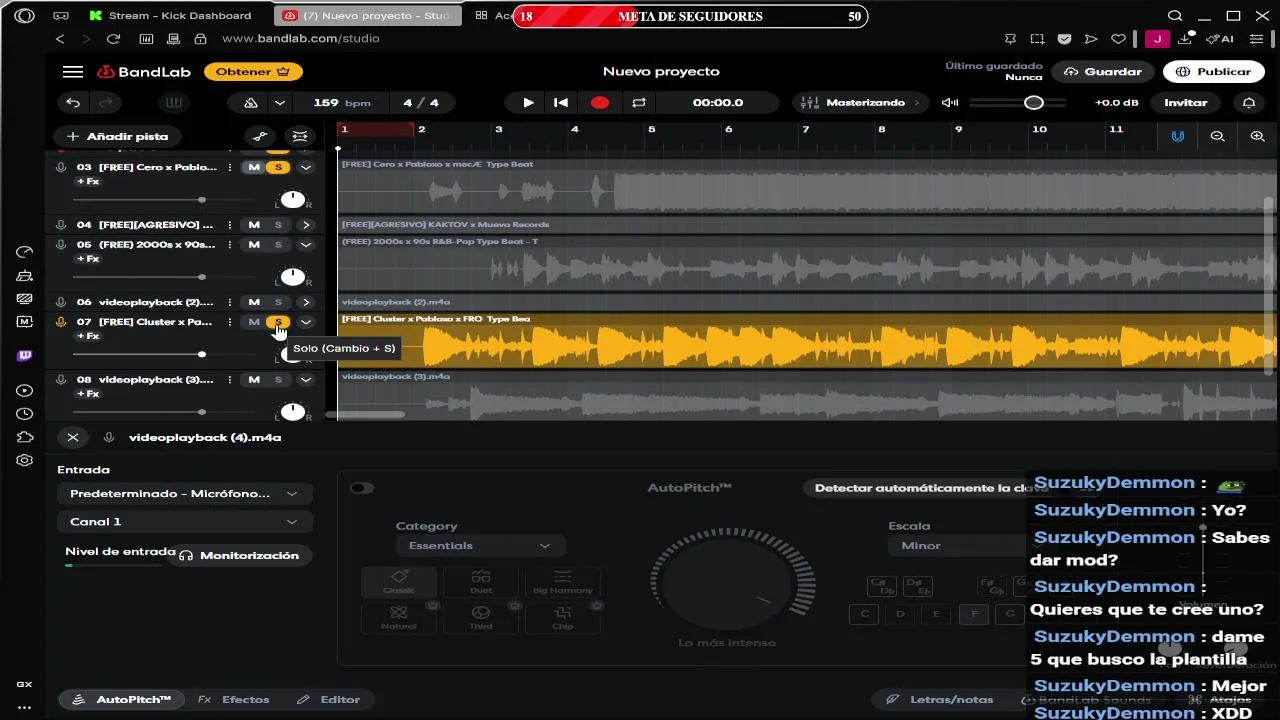
Task: Click the master volume speaker icon
Action: tap(950, 103)
